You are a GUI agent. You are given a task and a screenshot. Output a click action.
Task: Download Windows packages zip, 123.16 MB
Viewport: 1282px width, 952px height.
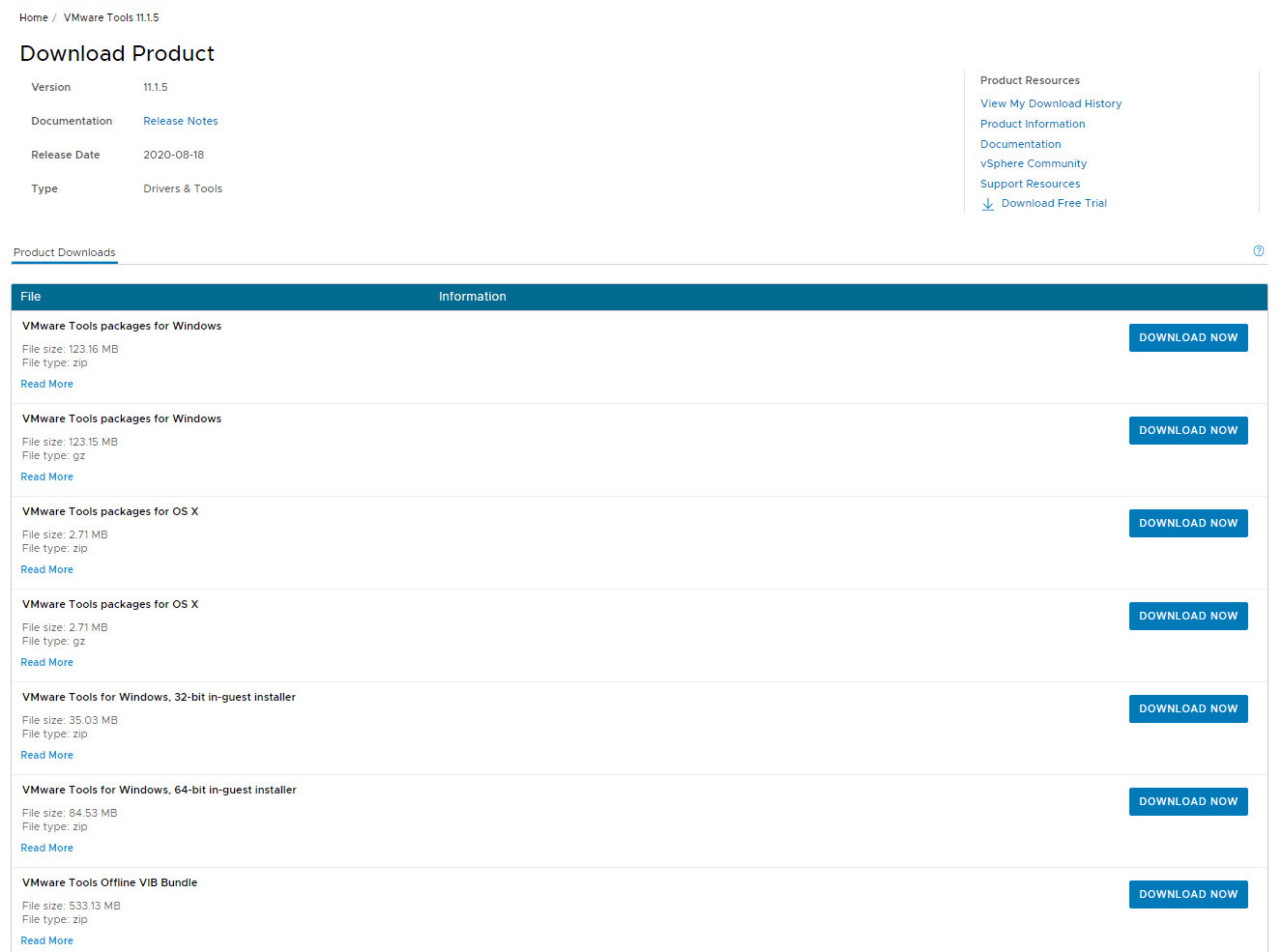1188,337
